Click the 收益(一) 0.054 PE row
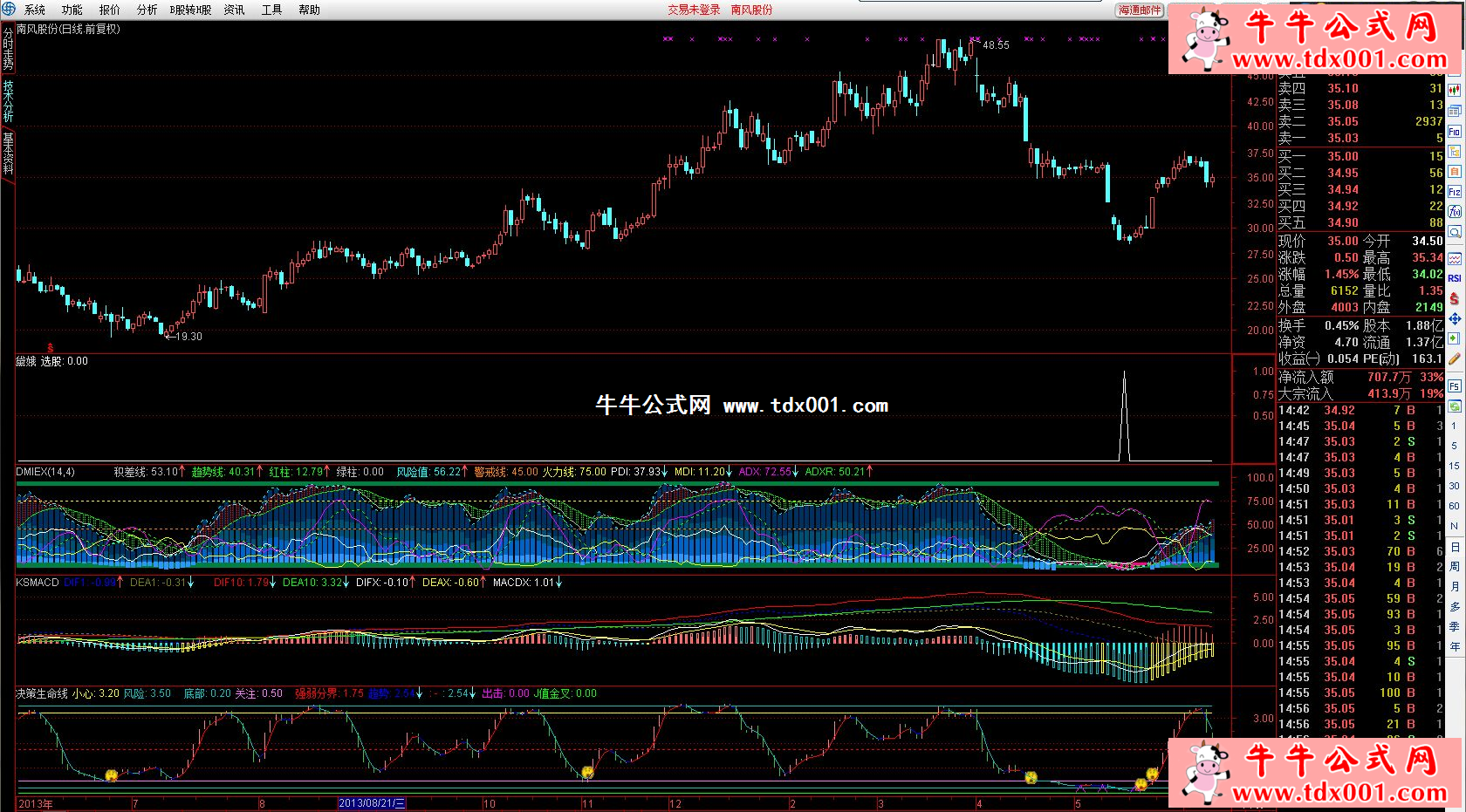1466x812 pixels. (1360, 358)
